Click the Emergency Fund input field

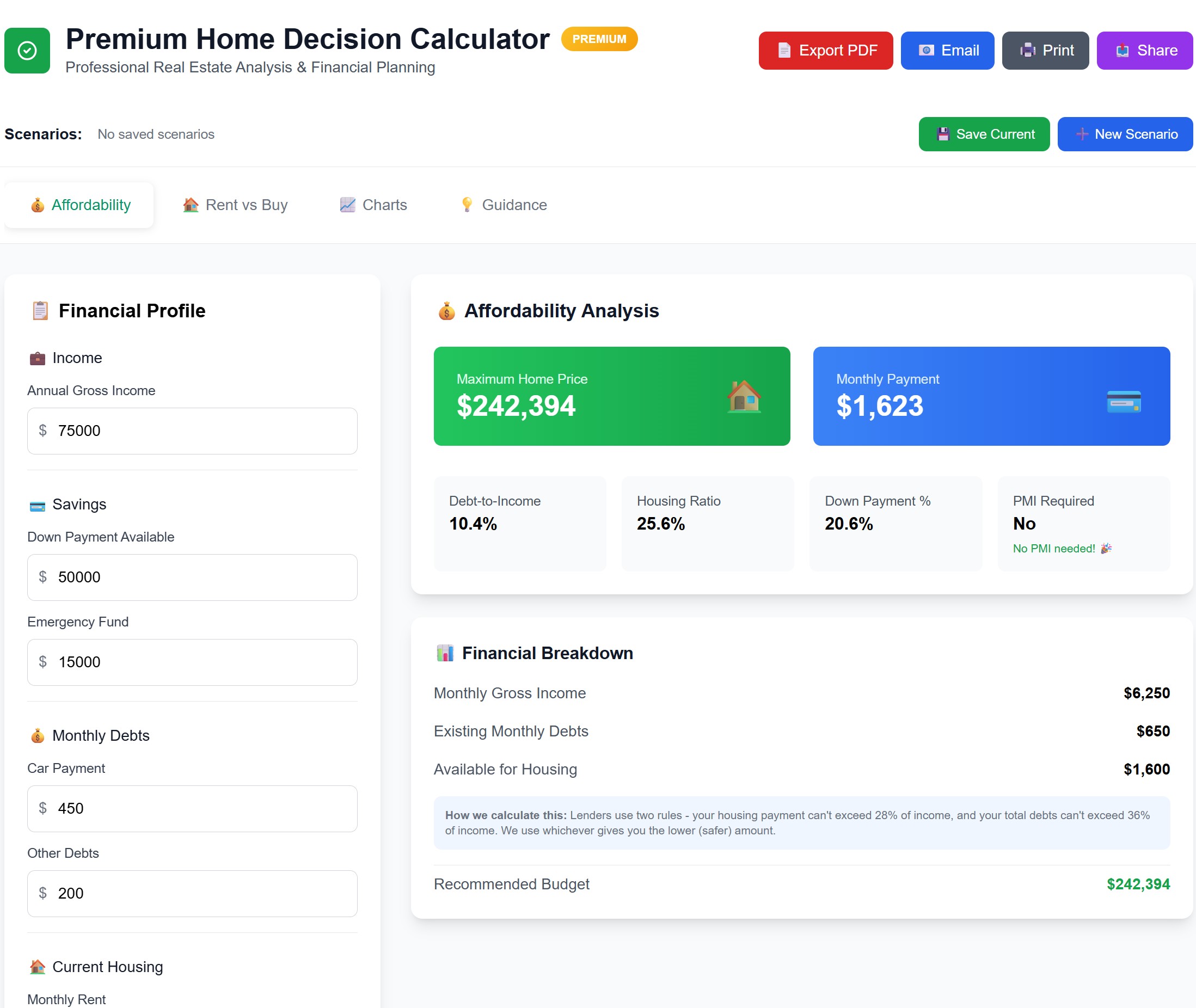192,662
